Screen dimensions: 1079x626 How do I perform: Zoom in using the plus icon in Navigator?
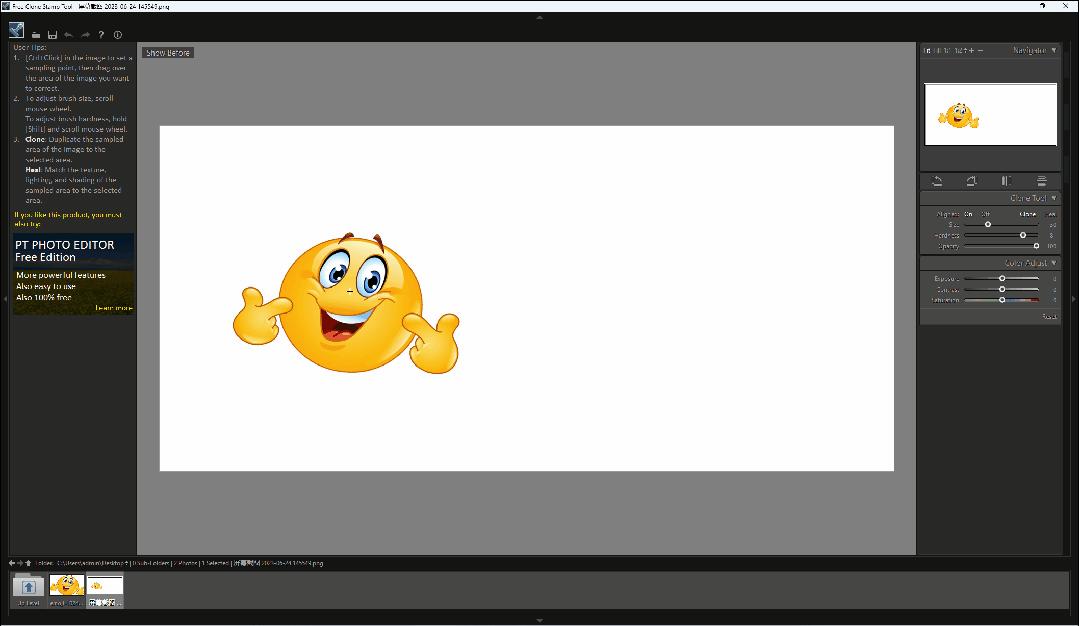pyautogui.click(x=972, y=50)
